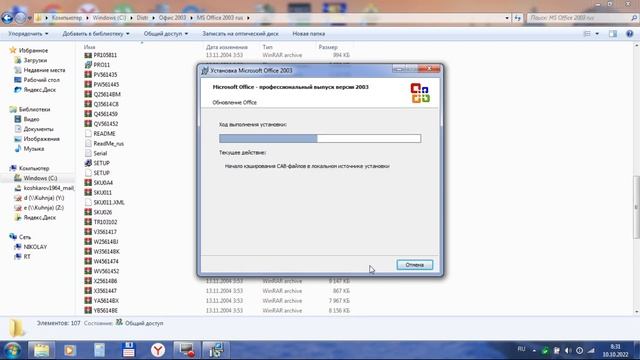Create a folder with Новая папка

point(309,34)
